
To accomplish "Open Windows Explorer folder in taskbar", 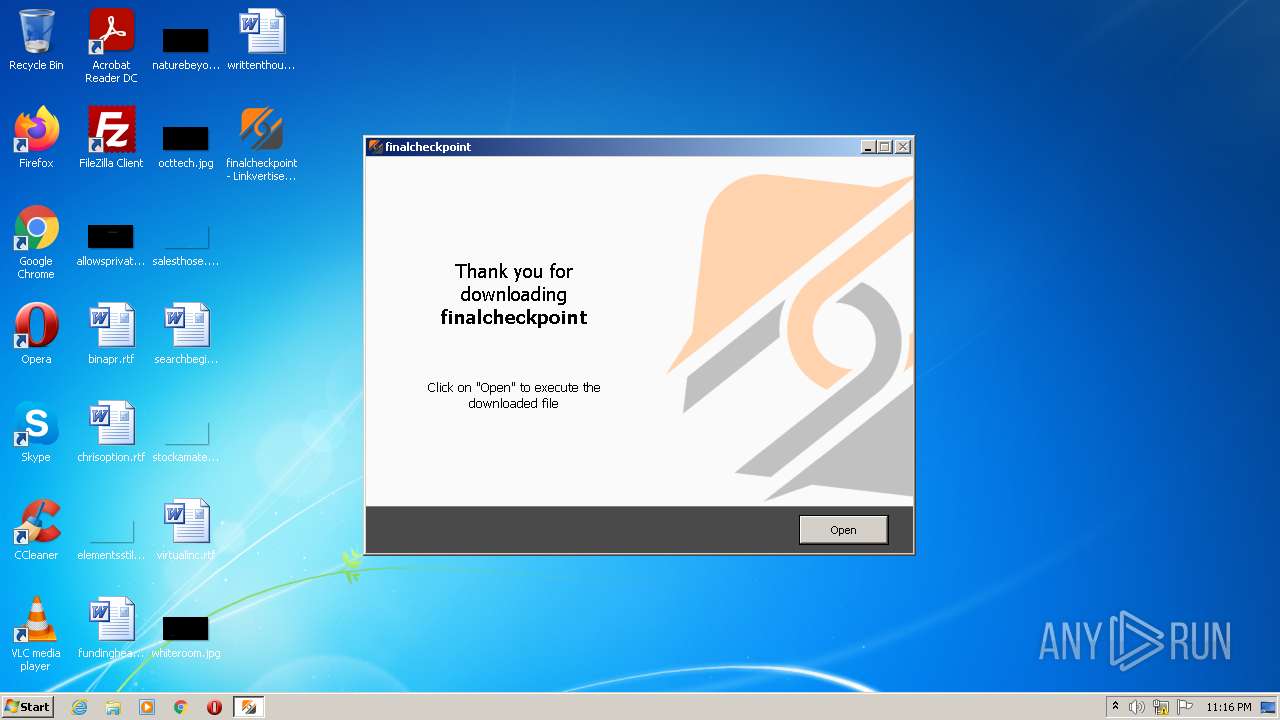I will pos(113,707).
